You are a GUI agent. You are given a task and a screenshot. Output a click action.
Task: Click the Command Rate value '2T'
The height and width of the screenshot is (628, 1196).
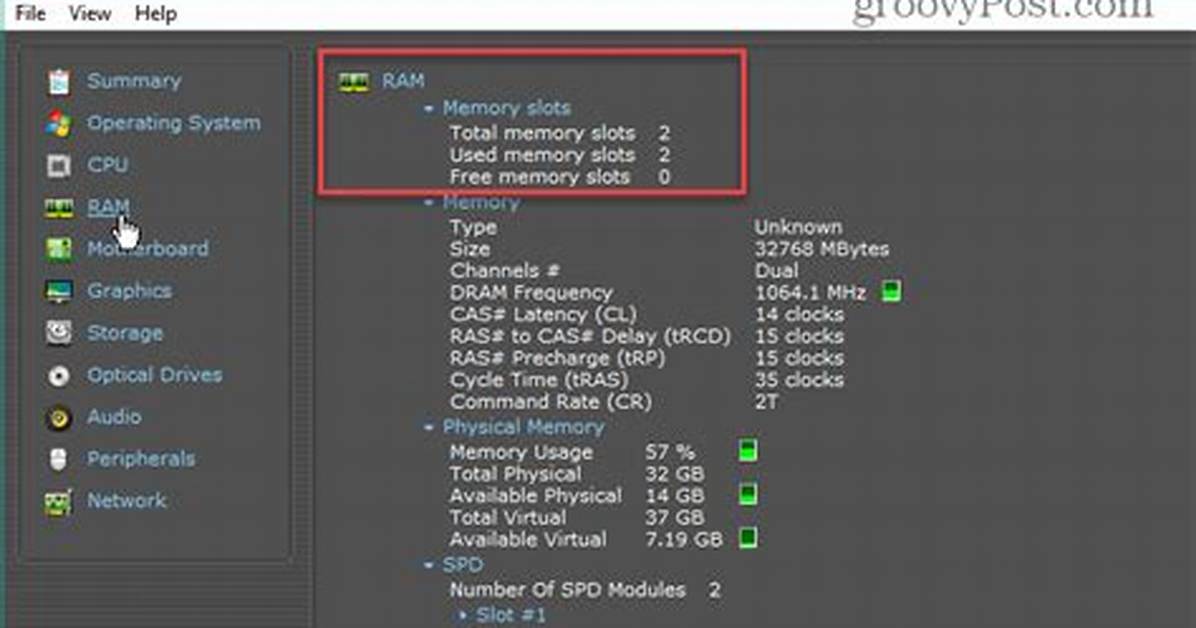767,401
